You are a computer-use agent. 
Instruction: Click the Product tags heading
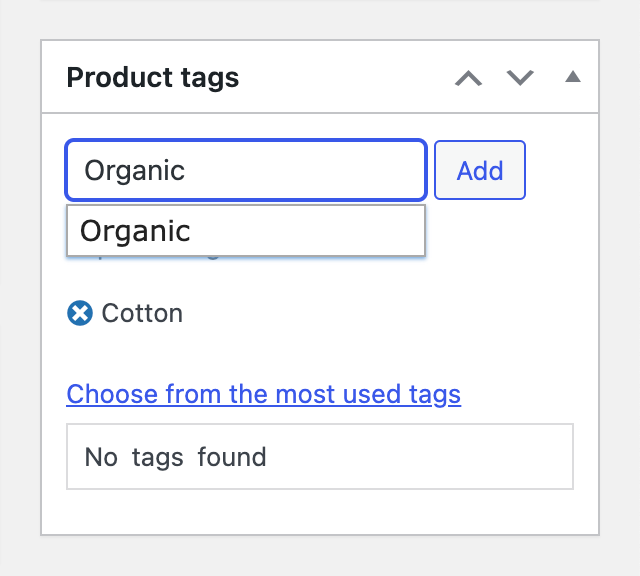pos(153,77)
